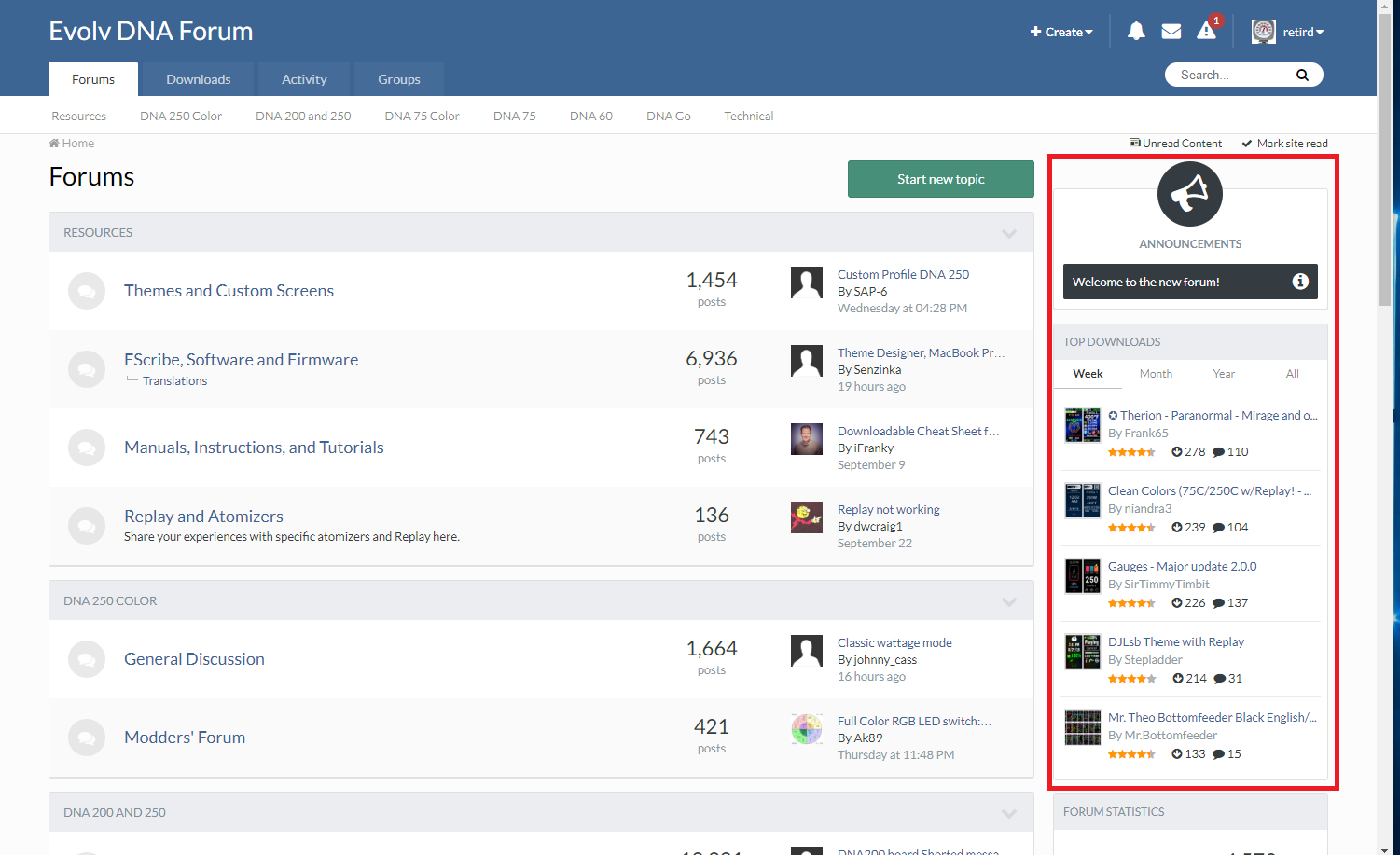Open the notifications bell icon
Screen dimensions: 1400x855
point(1135,32)
